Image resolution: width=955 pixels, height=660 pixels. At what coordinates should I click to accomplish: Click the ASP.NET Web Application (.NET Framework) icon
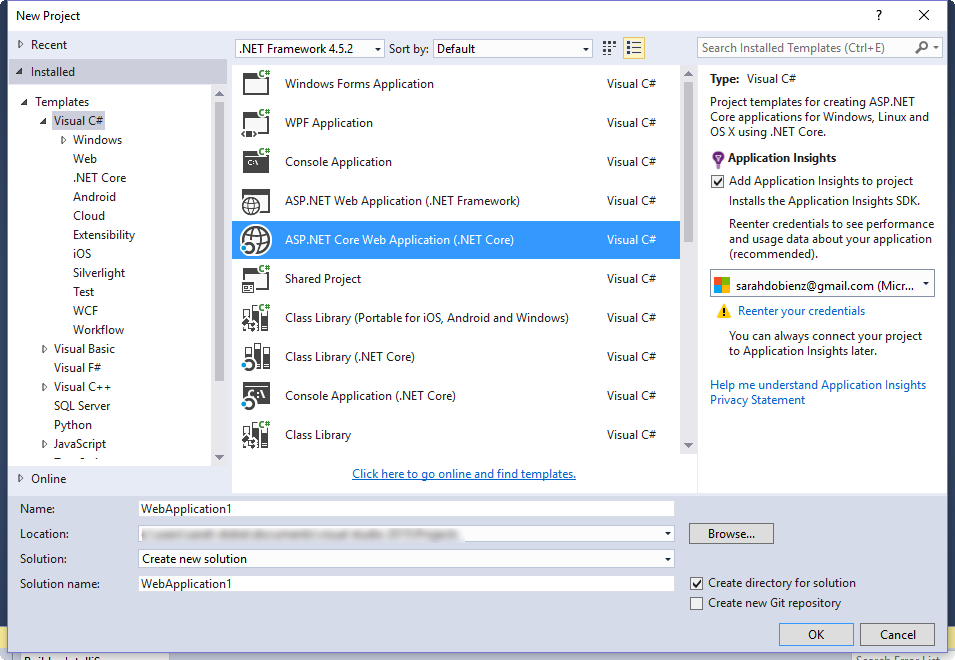[256, 201]
